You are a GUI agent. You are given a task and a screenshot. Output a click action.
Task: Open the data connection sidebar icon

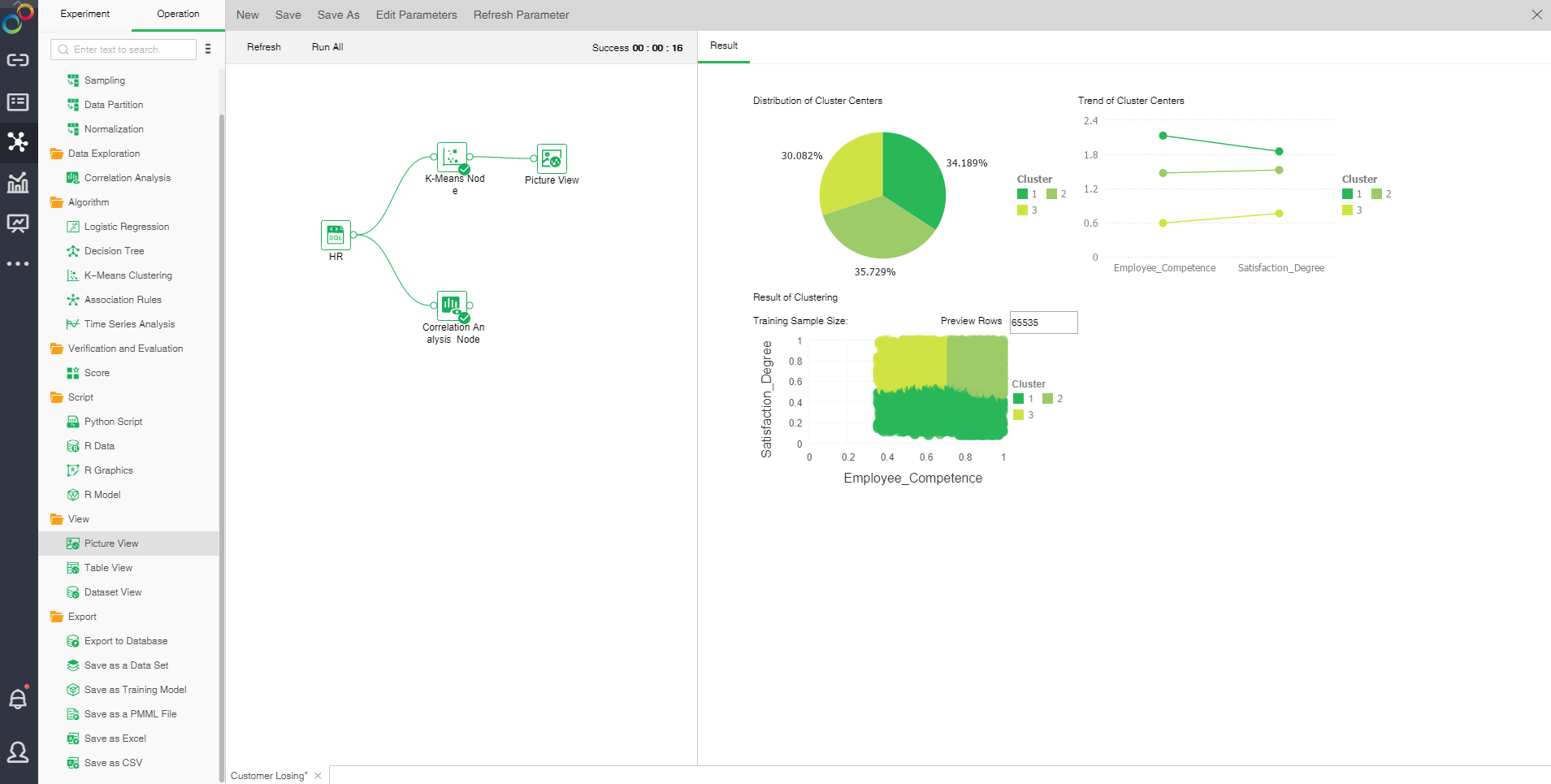(18, 60)
